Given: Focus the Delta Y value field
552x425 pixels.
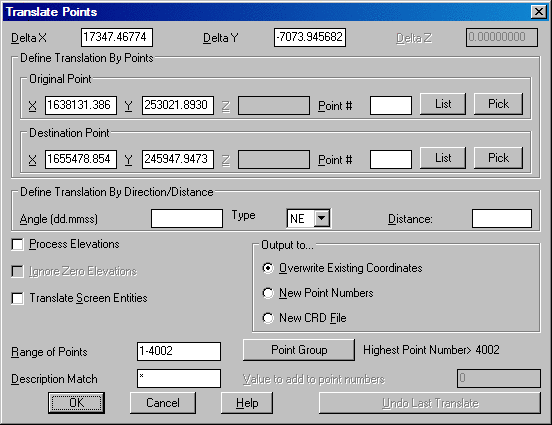Looking at the screenshot, I should coord(310,37).
